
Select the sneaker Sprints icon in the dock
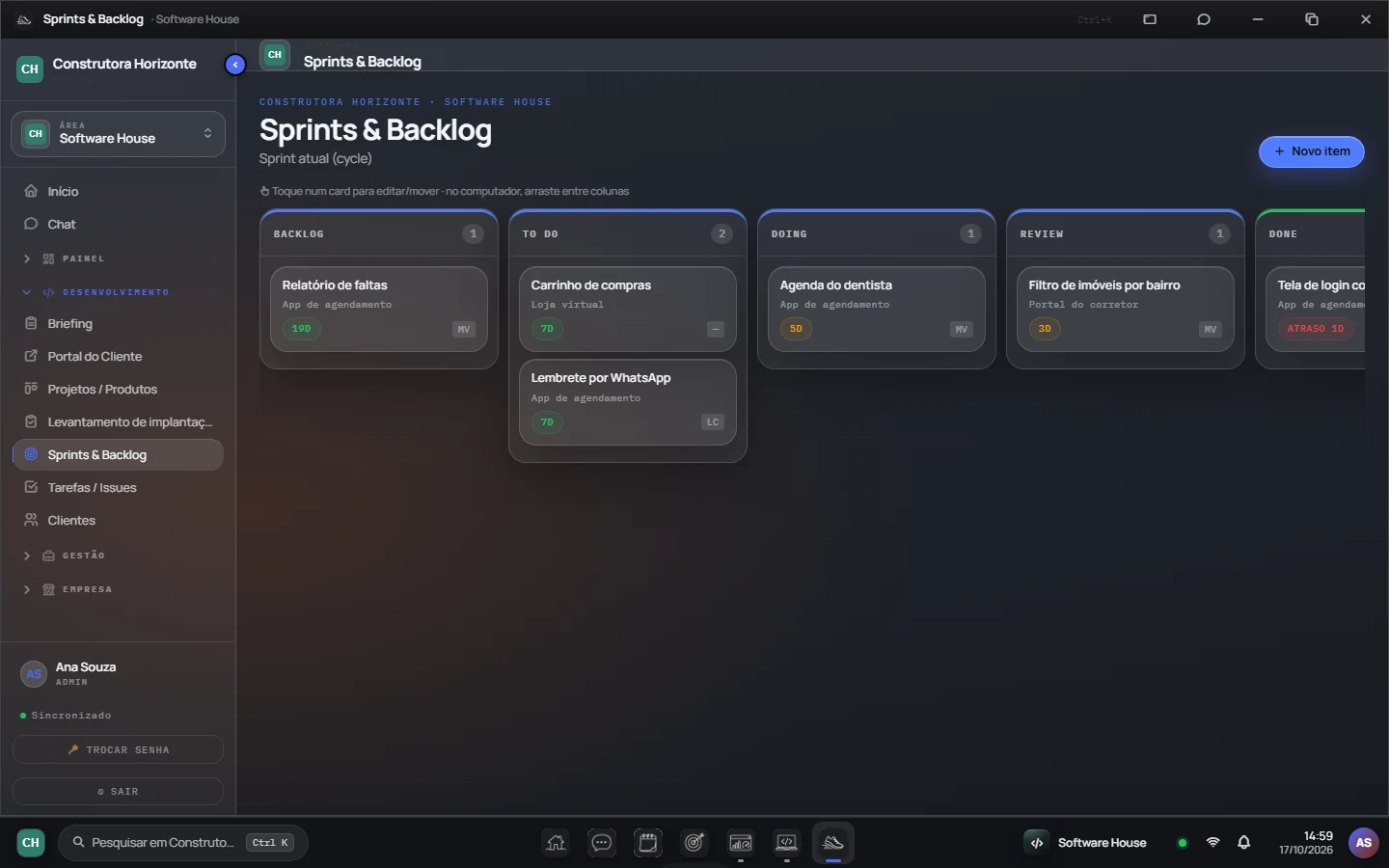click(x=833, y=843)
